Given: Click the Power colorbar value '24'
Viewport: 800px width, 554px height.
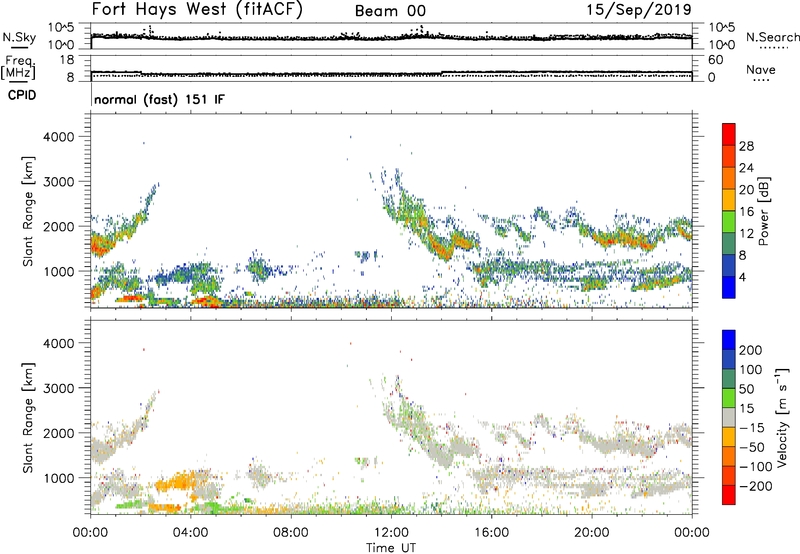Looking at the screenshot, I should pos(746,168).
